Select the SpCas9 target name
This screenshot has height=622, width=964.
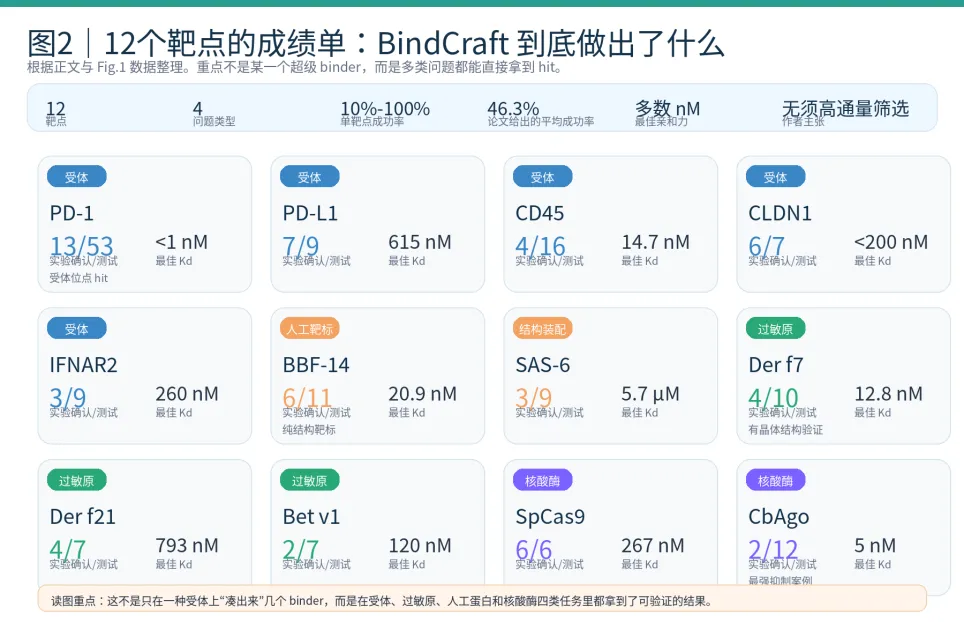(x=550, y=518)
